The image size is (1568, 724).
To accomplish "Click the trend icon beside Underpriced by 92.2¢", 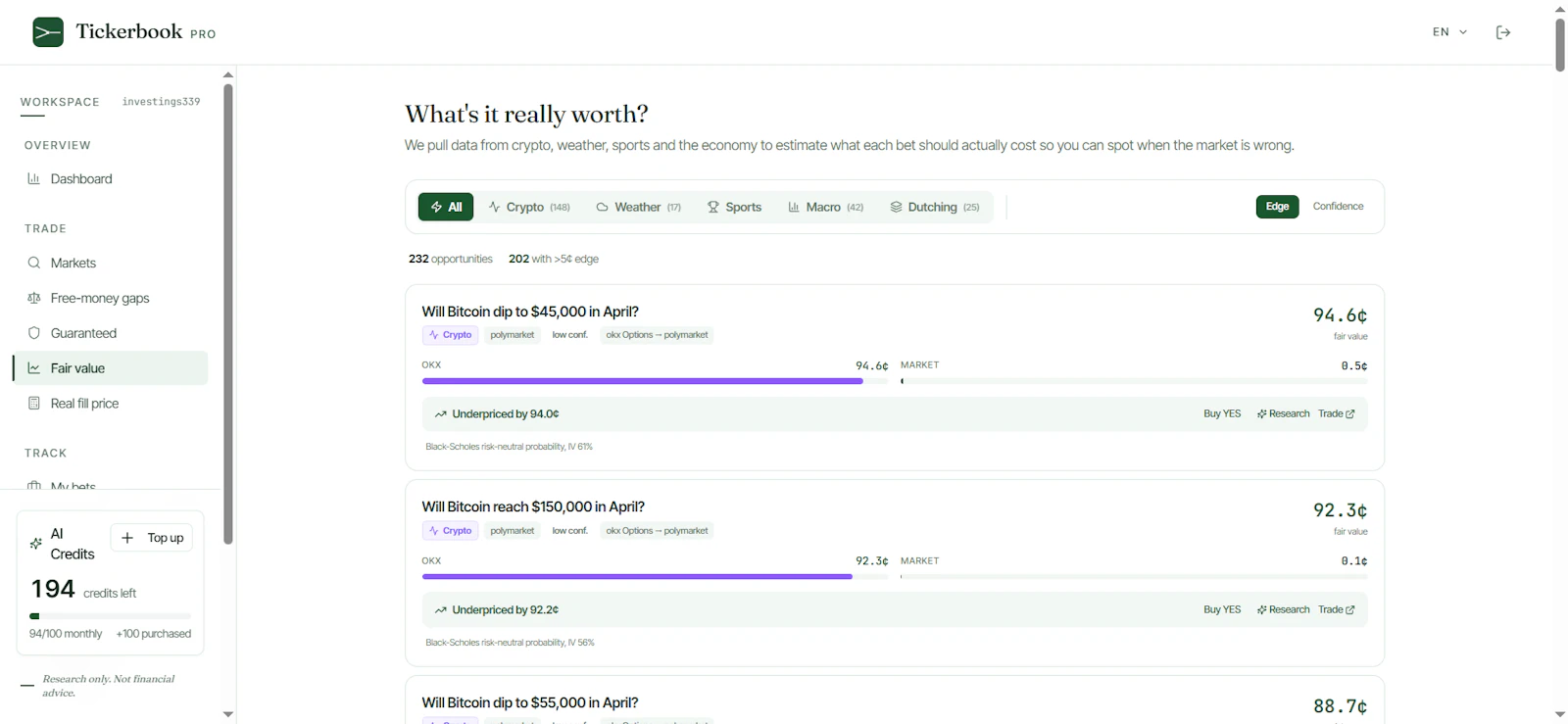I will click(441, 609).
